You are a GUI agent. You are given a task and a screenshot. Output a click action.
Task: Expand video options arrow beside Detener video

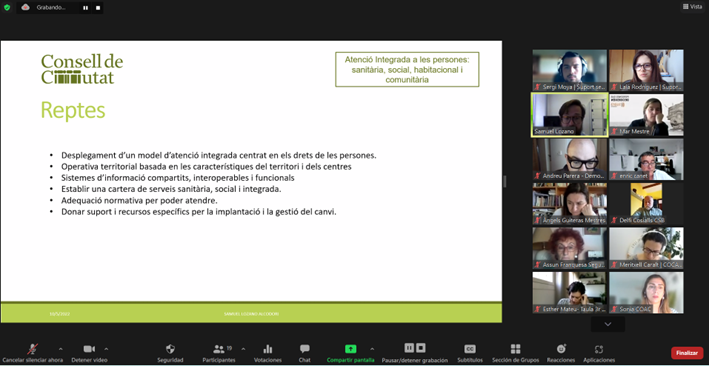(x=106, y=349)
